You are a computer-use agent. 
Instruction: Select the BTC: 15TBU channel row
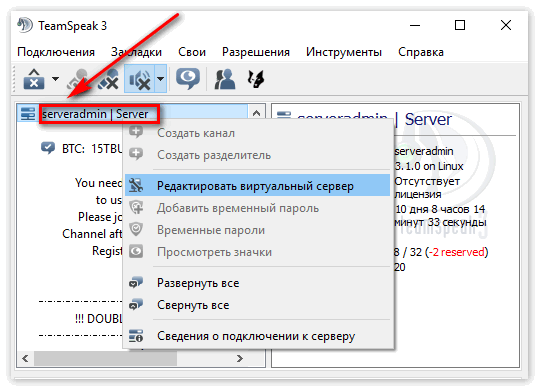point(81,148)
